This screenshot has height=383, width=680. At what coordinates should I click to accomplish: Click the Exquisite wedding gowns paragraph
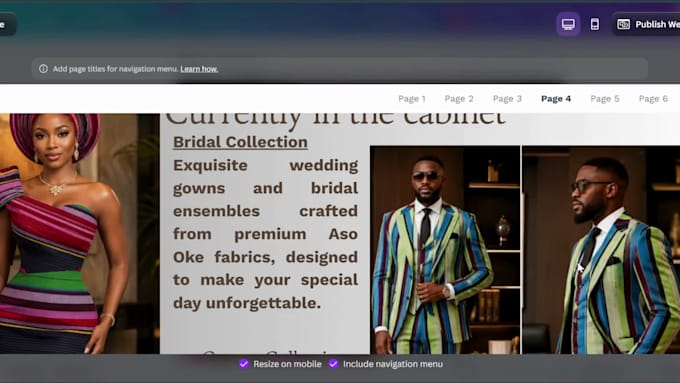coord(265,234)
